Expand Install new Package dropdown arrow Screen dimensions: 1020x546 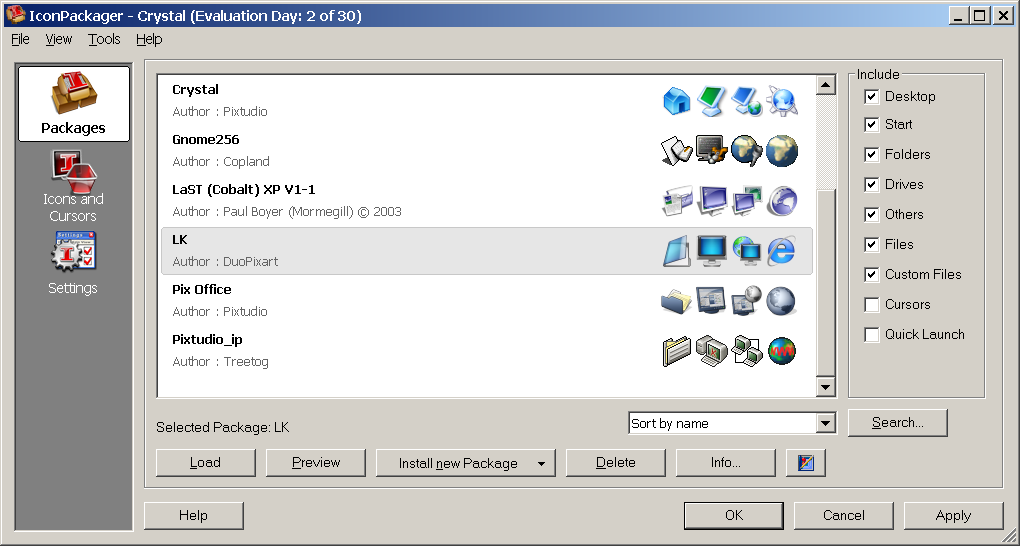click(541, 463)
